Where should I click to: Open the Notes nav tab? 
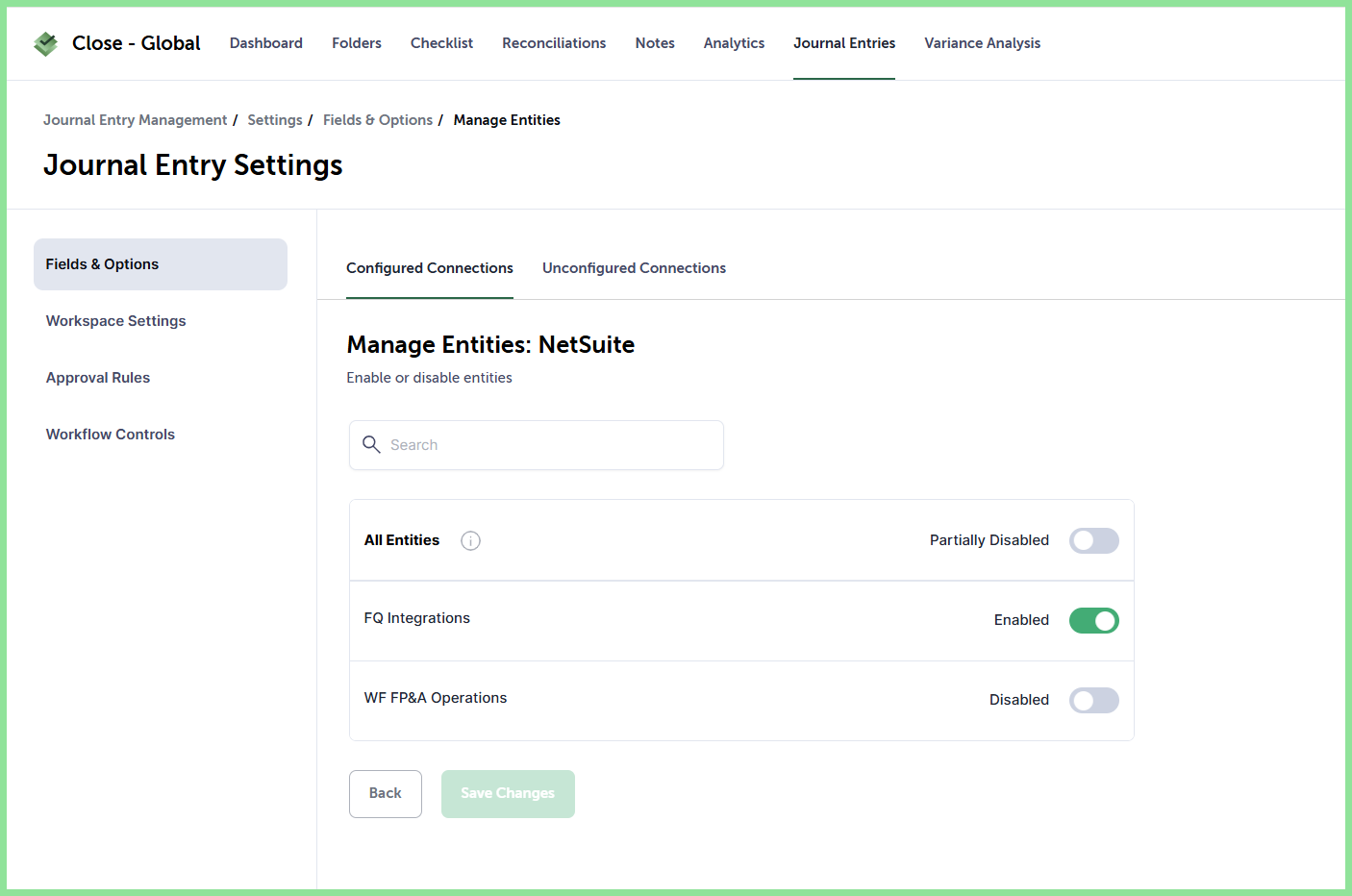[655, 43]
